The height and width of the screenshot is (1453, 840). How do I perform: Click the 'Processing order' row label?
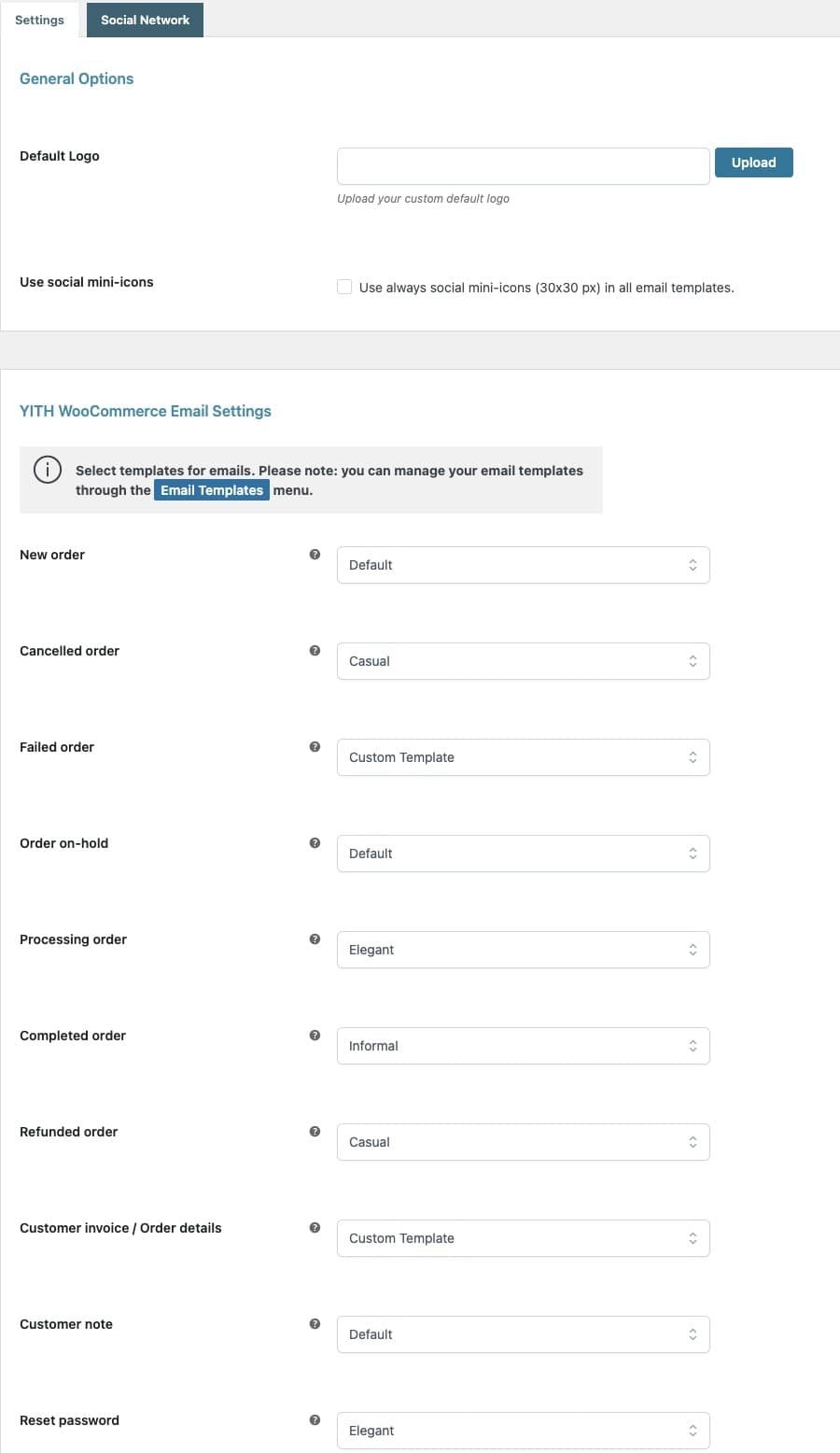click(74, 939)
